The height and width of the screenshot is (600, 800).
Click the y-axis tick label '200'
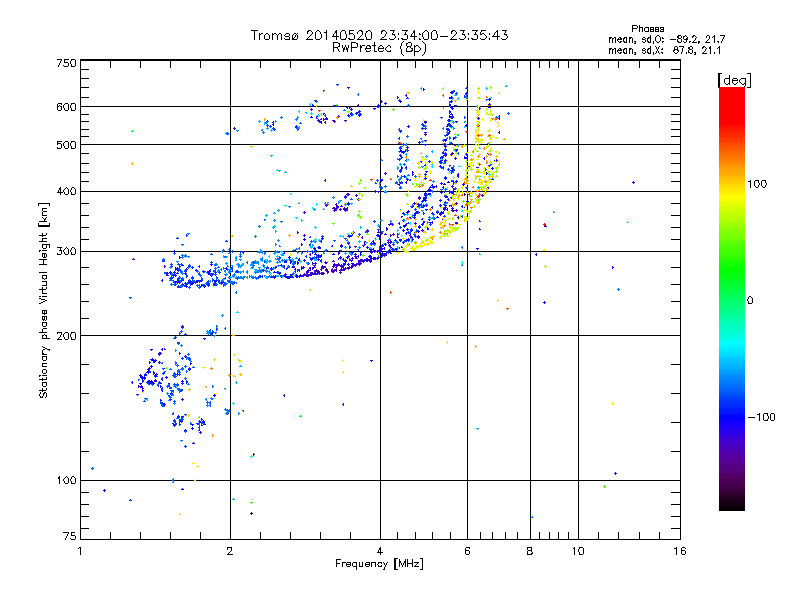click(66, 336)
